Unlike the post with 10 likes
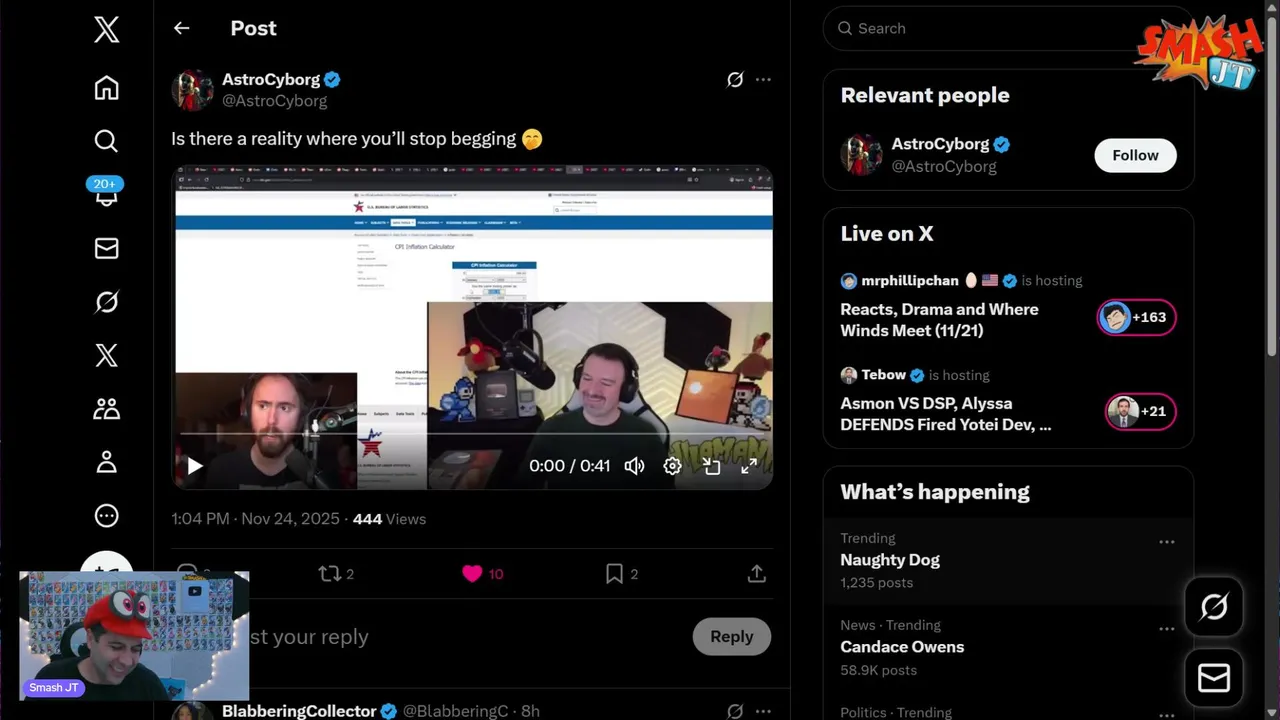 pyautogui.click(x=482, y=574)
